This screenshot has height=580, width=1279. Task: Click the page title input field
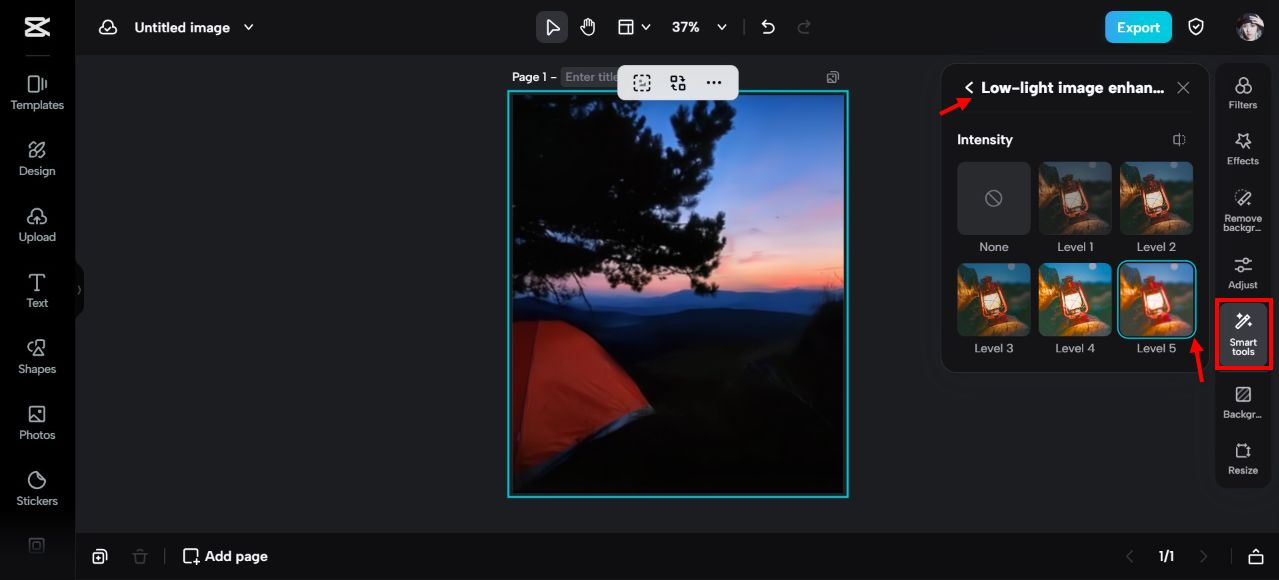pyautogui.click(x=590, y=77)
